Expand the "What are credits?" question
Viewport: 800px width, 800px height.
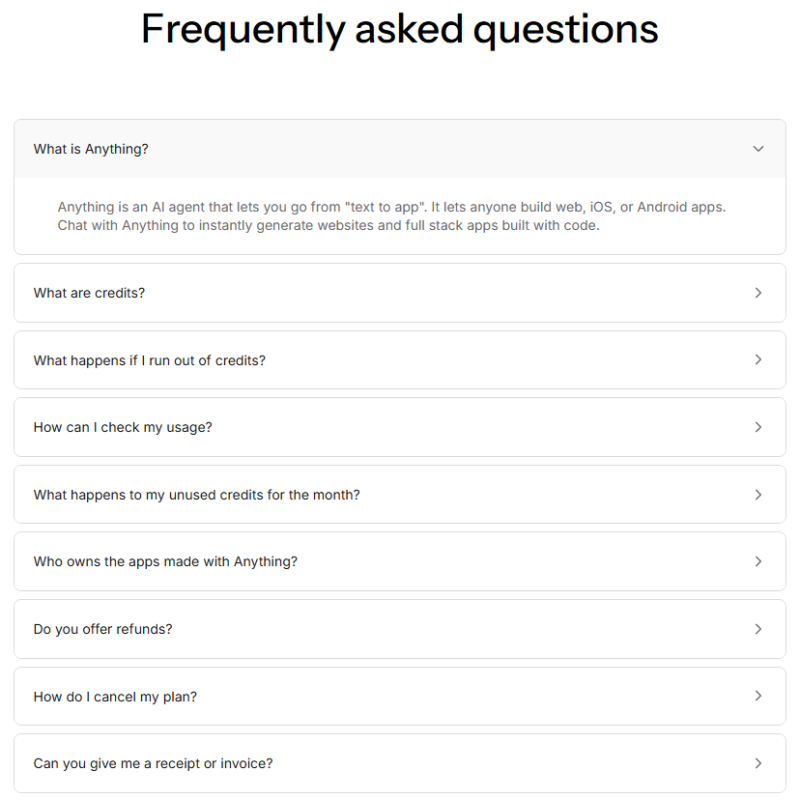click(x=89, y=293)
